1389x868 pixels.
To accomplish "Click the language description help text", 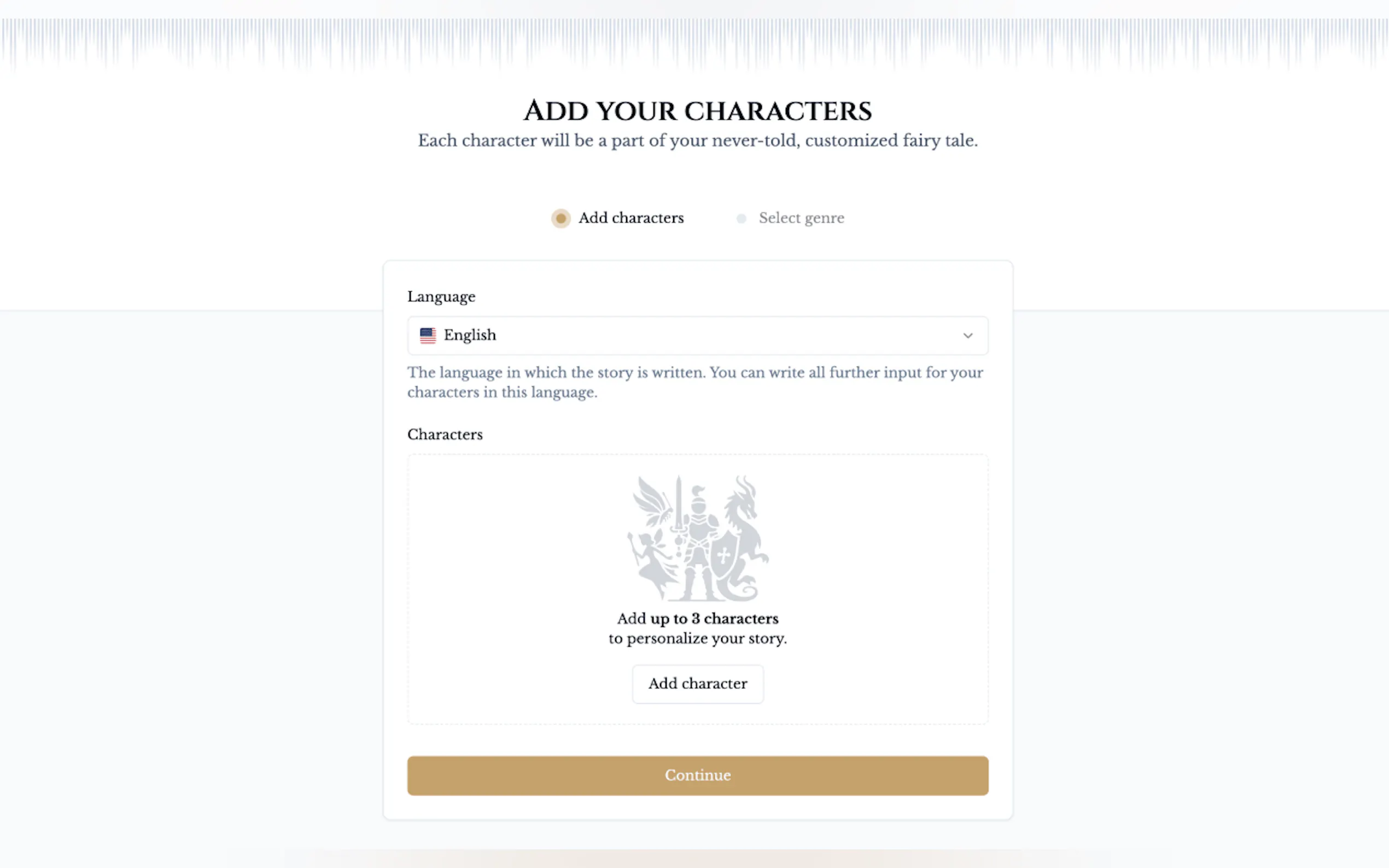I will [x=695, y=382].
